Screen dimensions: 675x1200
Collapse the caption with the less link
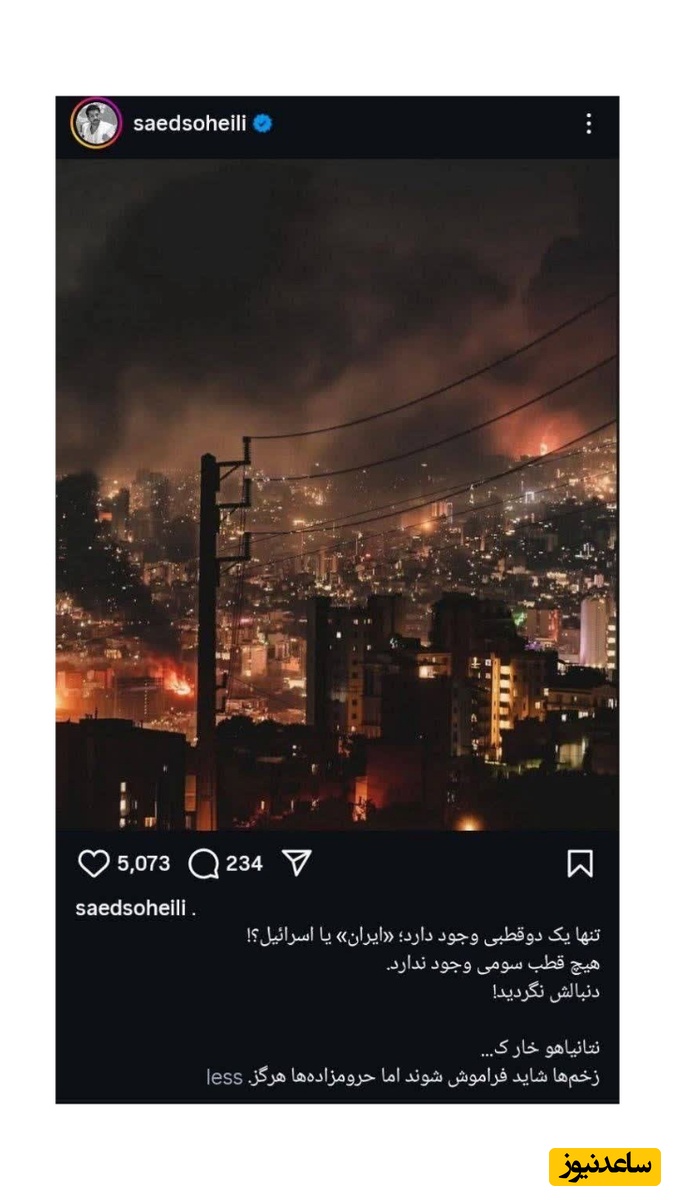pyautogui.click(x=224, y=1077)
